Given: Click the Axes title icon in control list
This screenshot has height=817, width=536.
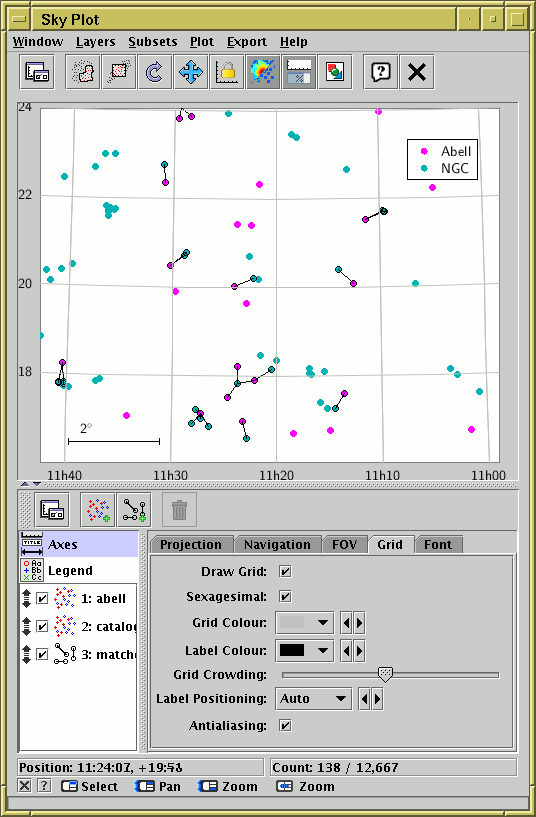Looking at the screenshot, I should (32, 544).
